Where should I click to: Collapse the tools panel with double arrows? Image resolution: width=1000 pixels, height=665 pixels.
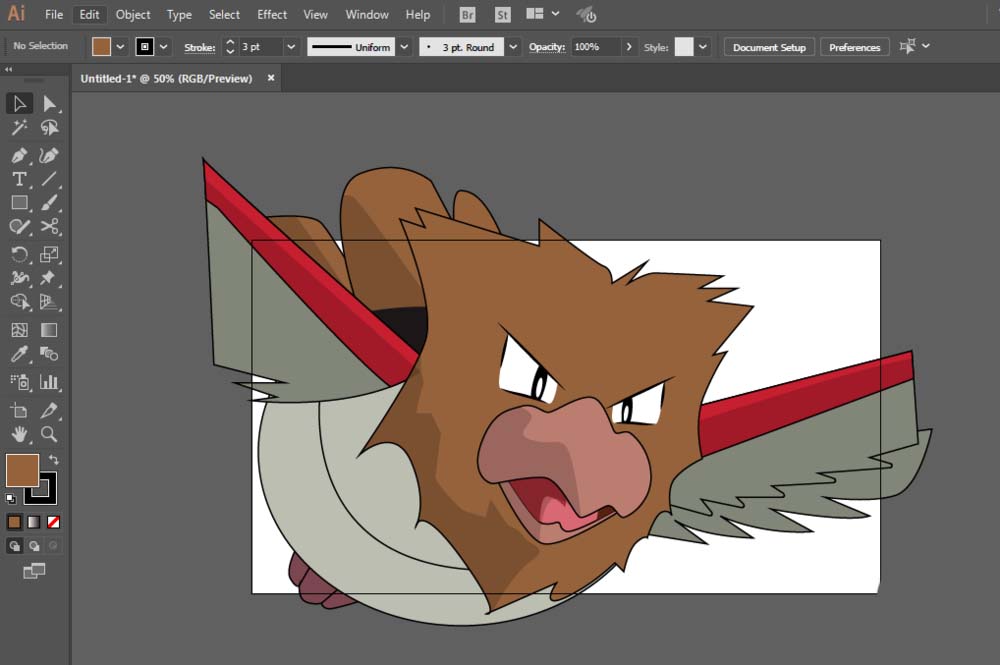(x=8, y=69)
